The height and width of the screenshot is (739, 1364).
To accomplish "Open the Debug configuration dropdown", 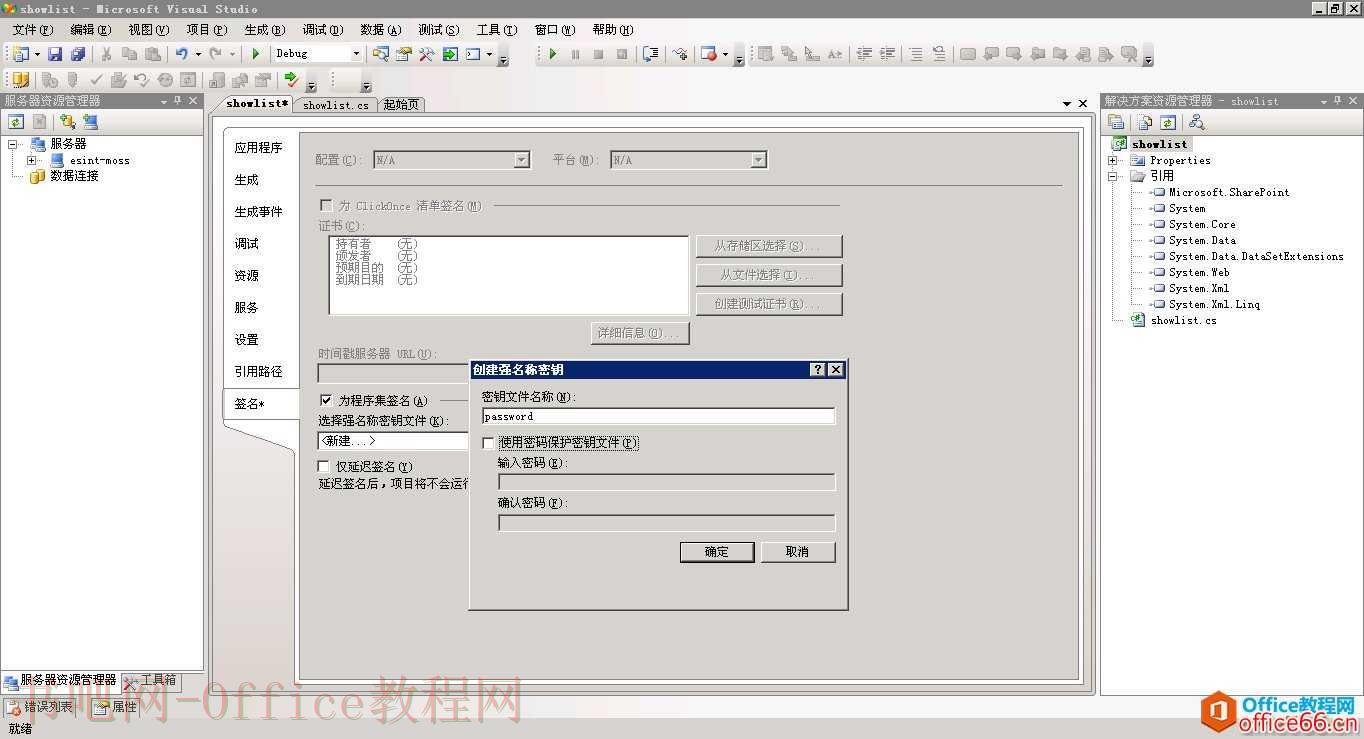I will (356, 54).
